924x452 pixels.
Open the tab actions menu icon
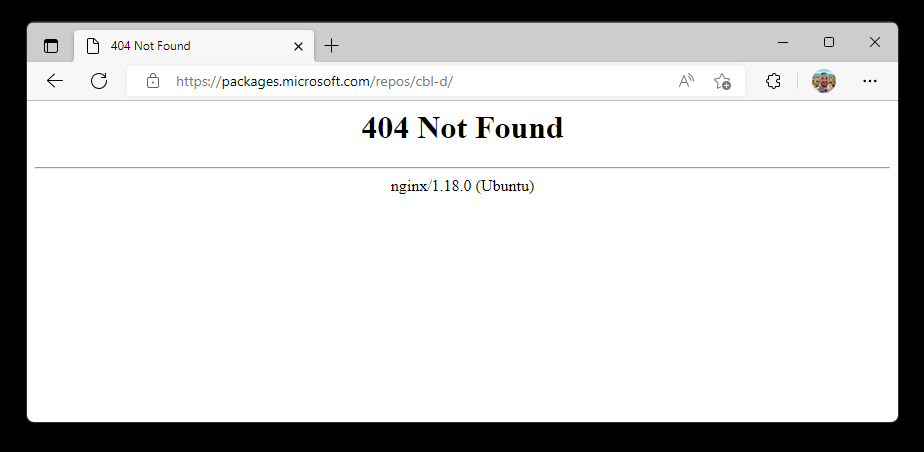[51, 46]
